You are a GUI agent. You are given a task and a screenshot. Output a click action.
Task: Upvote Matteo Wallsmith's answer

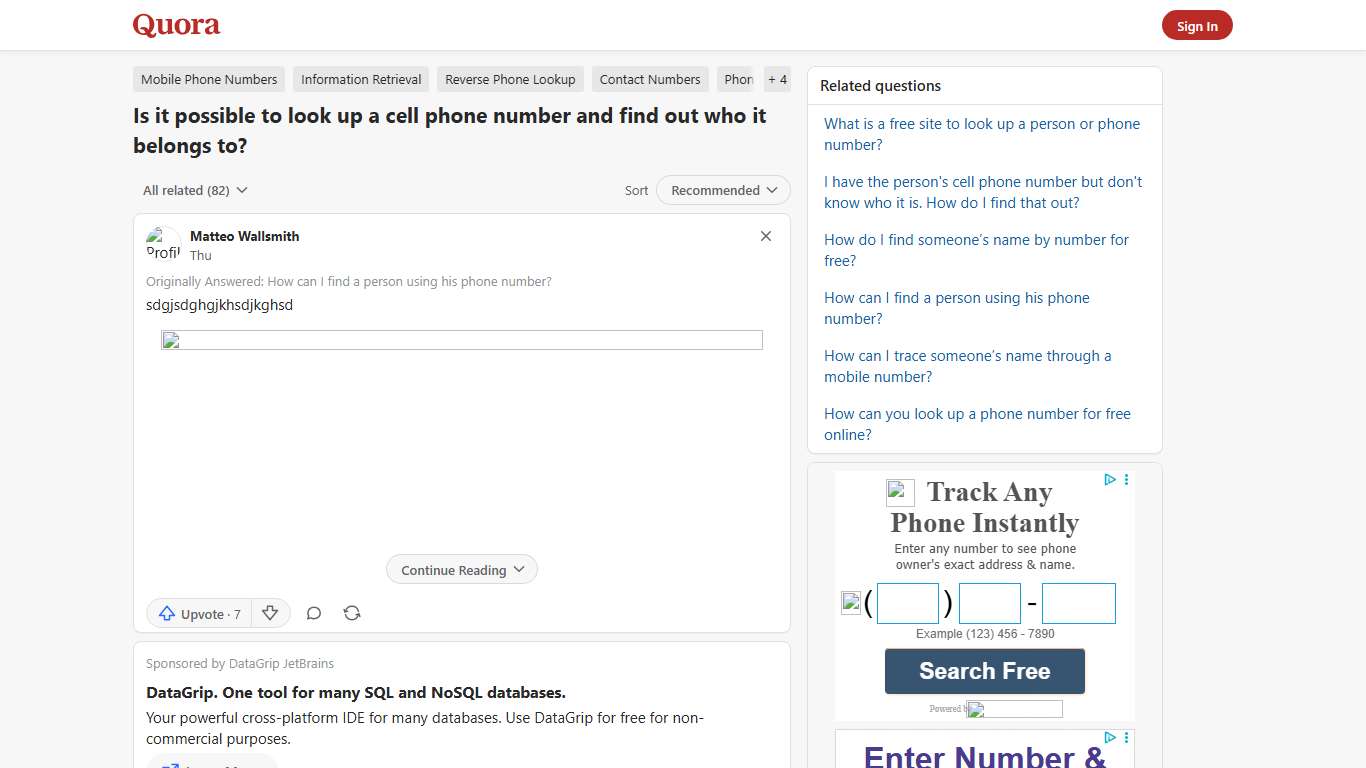(x=198, y=613)
